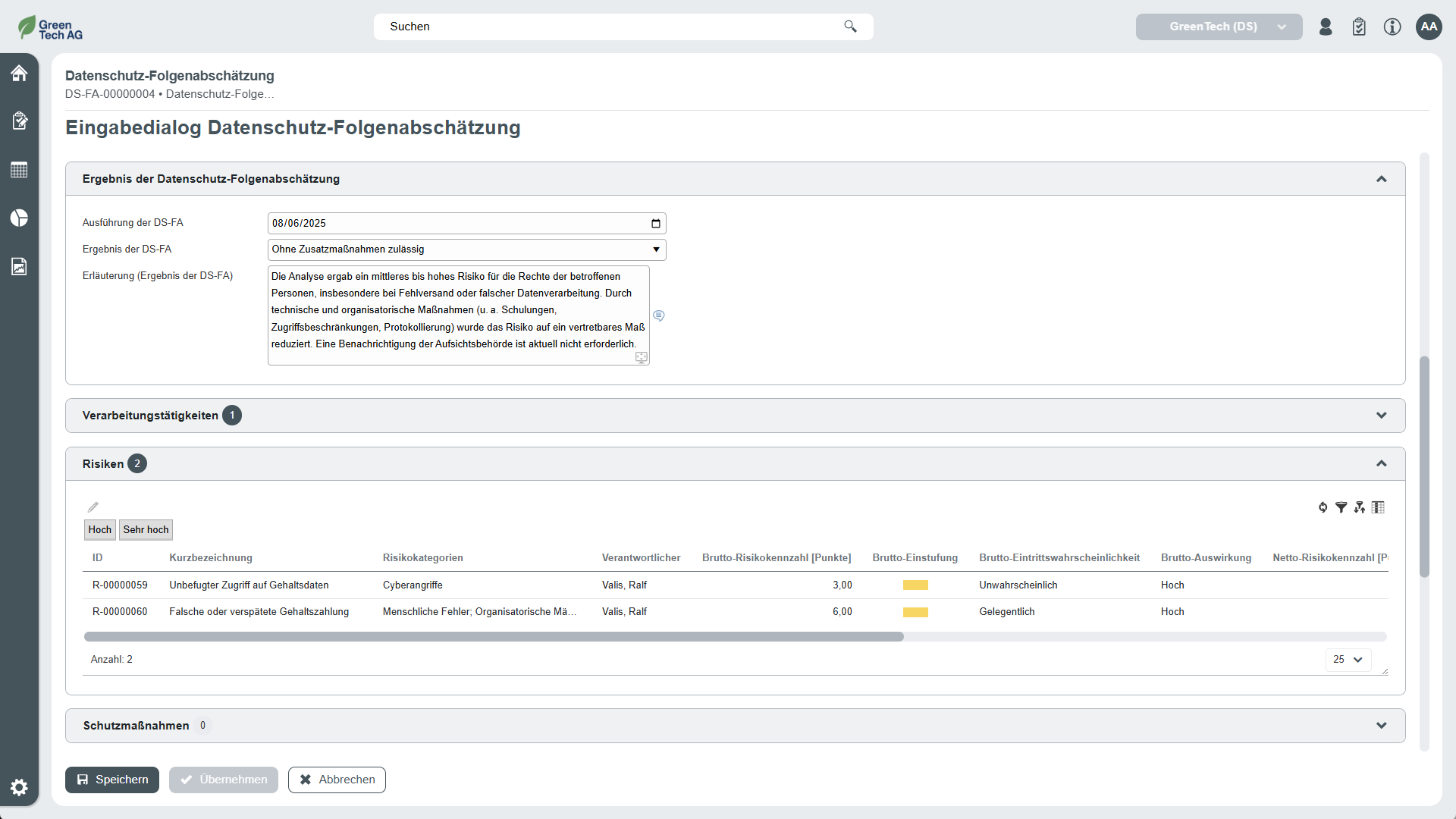The width and height of the screenshot is (1456, 819).
Task: Click the Abbrechen button
Action: [x=337, y=780]
